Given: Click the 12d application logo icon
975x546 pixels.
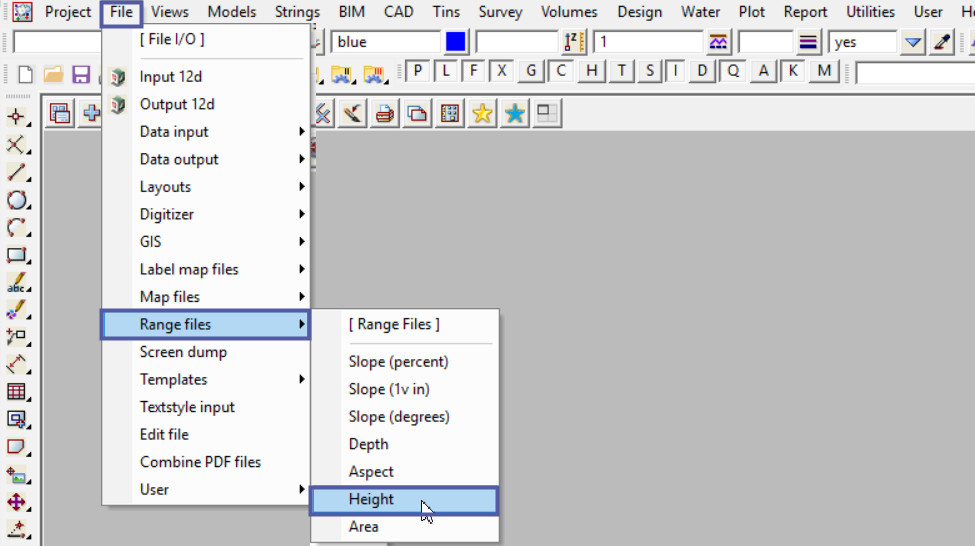Looking at the screenshot, I should tap(22, 12).
